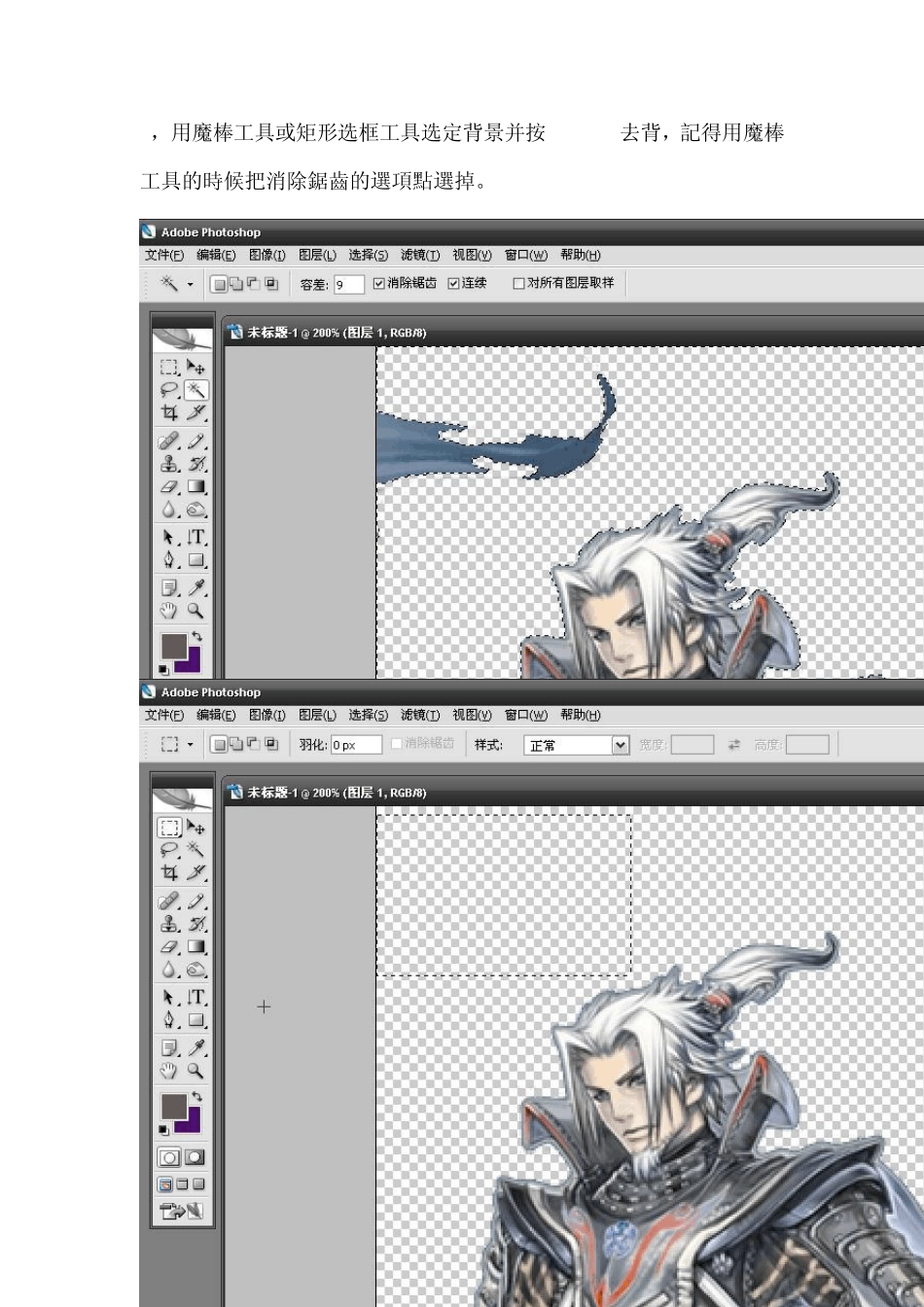Click foreground color swatch in lower toolbox
Image resolution: width=924 pixels, height=1307 pixels.
tap(173, 1105)
